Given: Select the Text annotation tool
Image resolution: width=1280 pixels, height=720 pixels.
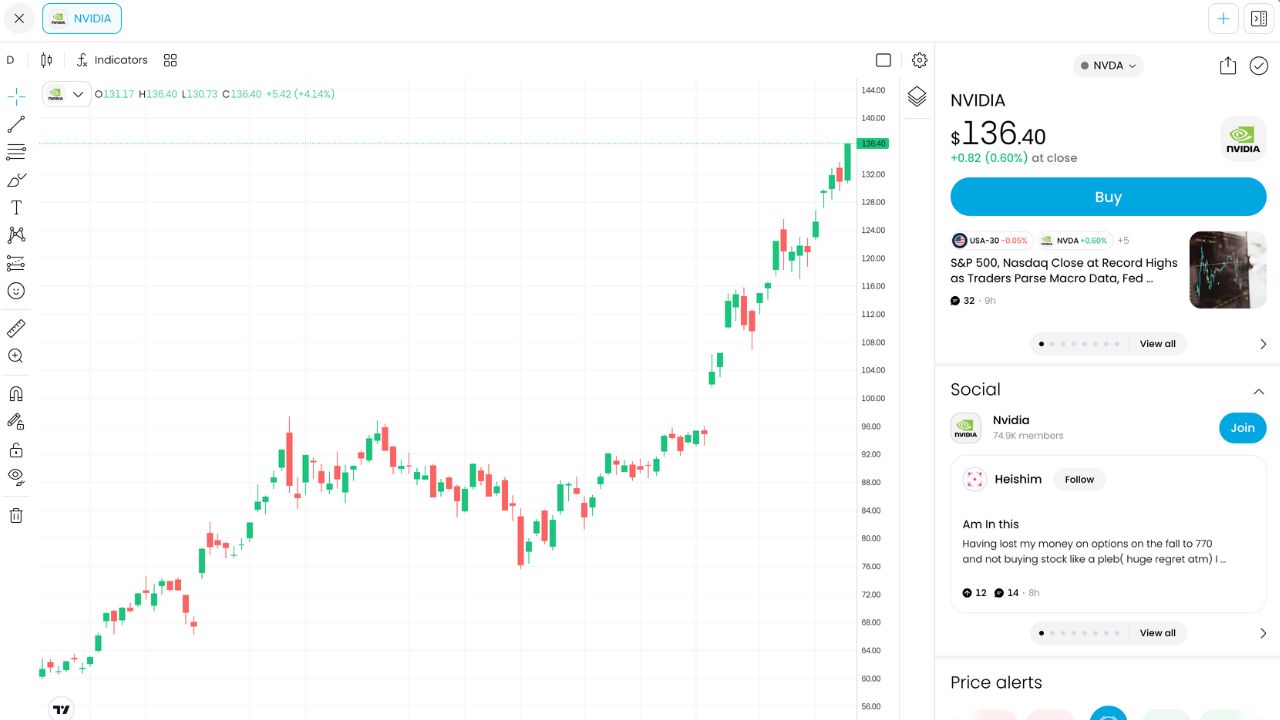Looking at the screenshot, I should [x=16, y=208].
